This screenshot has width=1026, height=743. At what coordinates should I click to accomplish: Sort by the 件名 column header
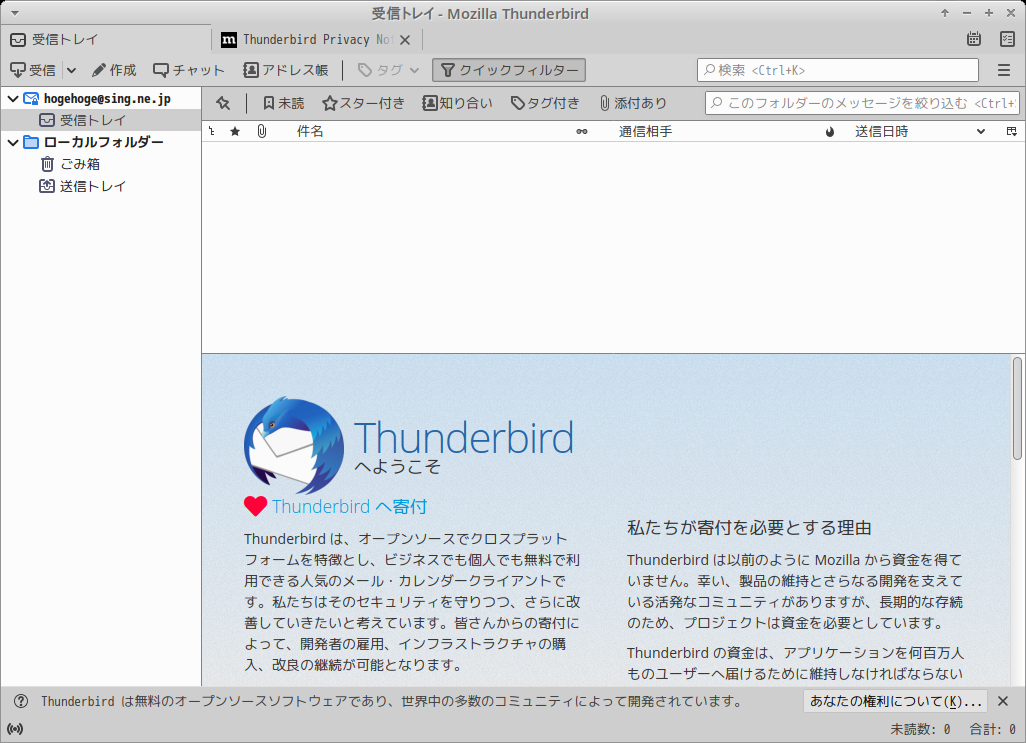click(x=310, y=131)
